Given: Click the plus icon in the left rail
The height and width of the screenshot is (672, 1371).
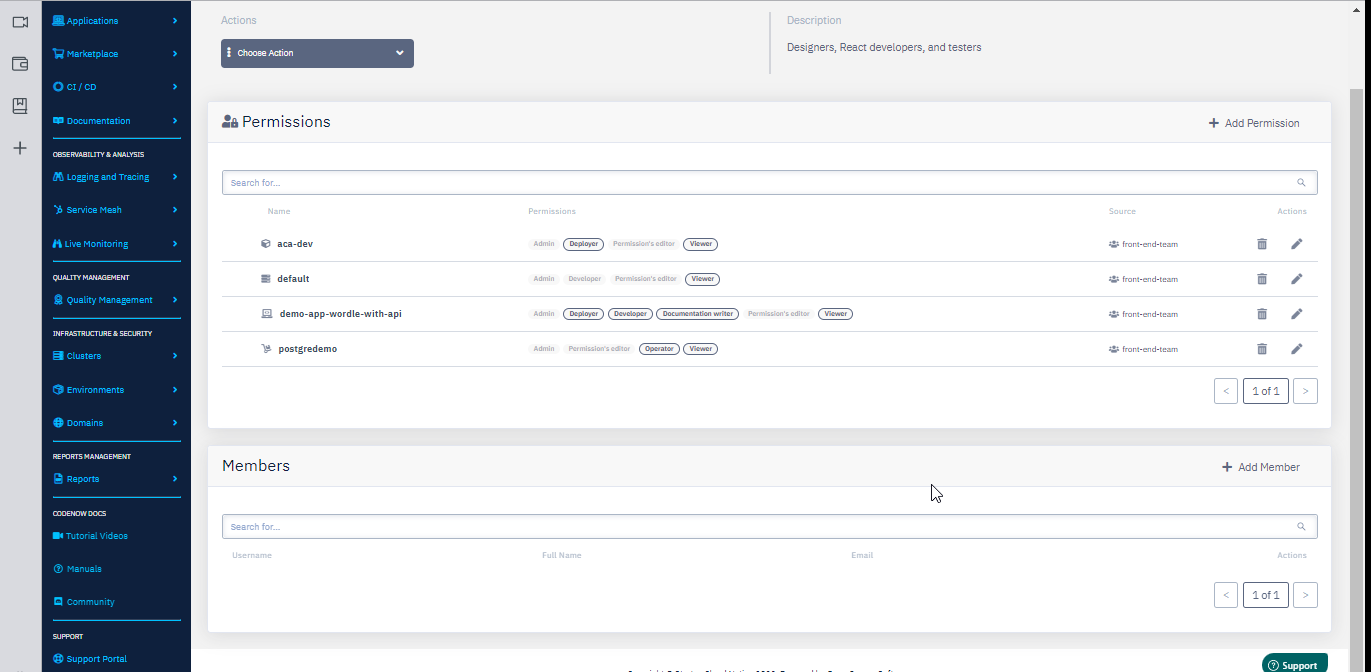Looking at the screenshot, I should point(20,148).
